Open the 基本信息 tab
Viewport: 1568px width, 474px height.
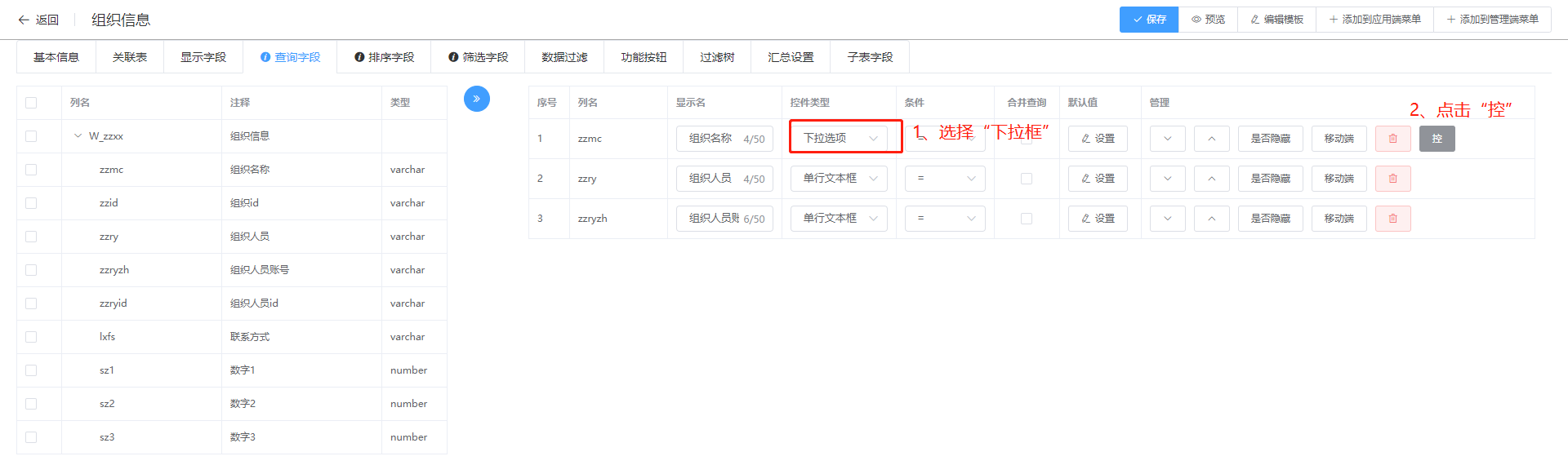point(56,57)
